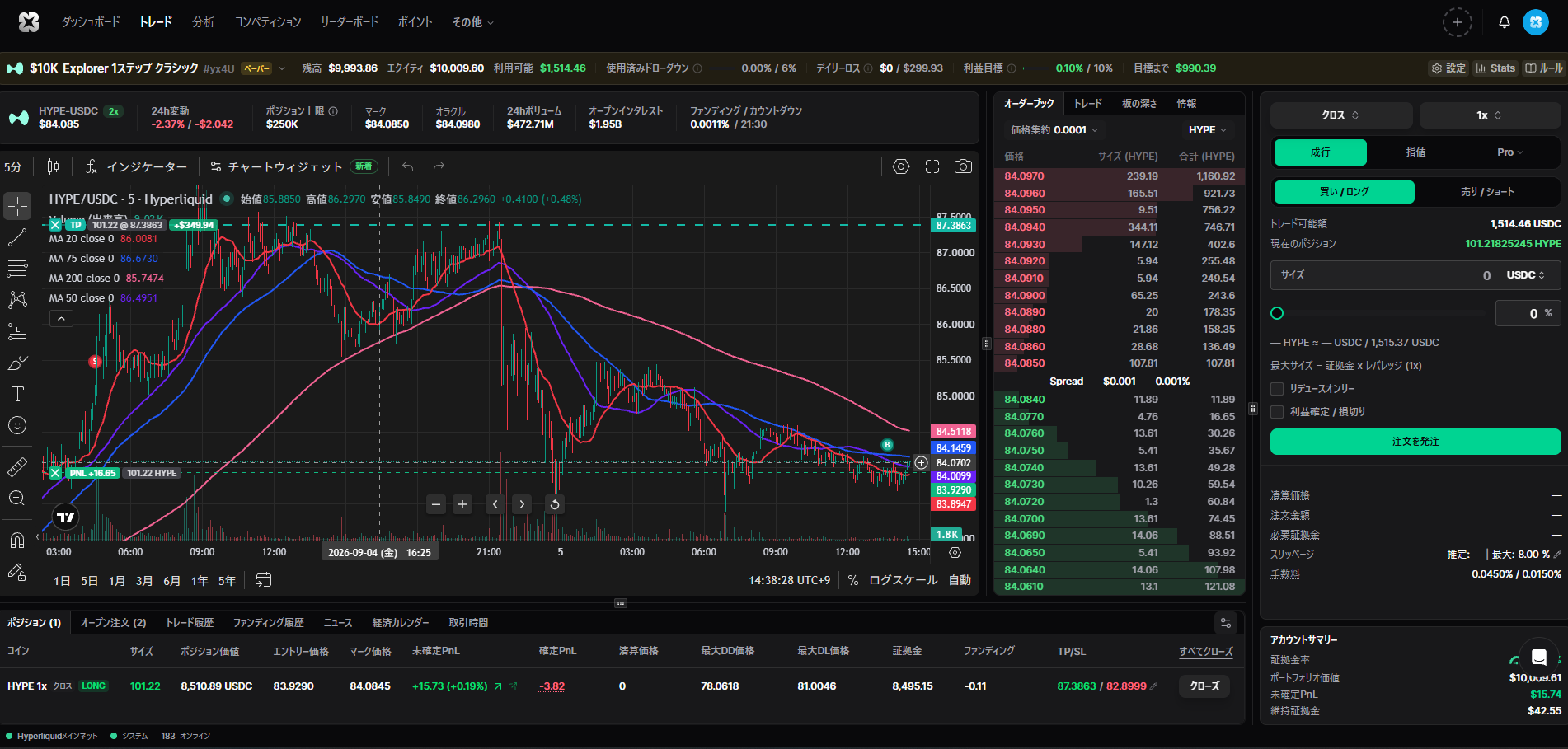This screenshot has height=749, width=1568.
Task: Switch to market order type
Action: 1321,152
